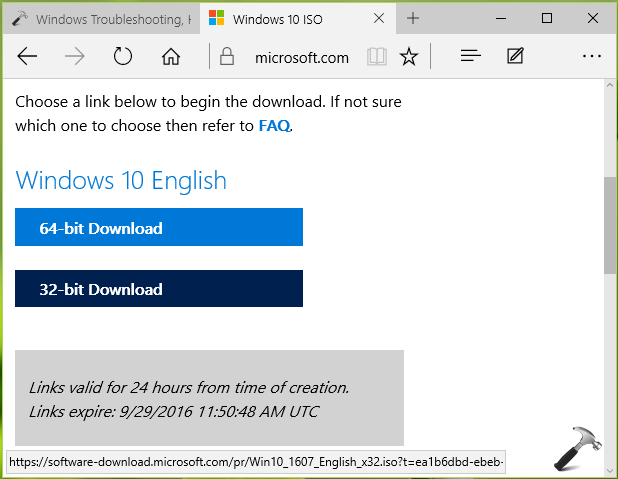Click the Windows 10 English heading
The height and width of the screenshot is (479, 618).
point(121,181)
